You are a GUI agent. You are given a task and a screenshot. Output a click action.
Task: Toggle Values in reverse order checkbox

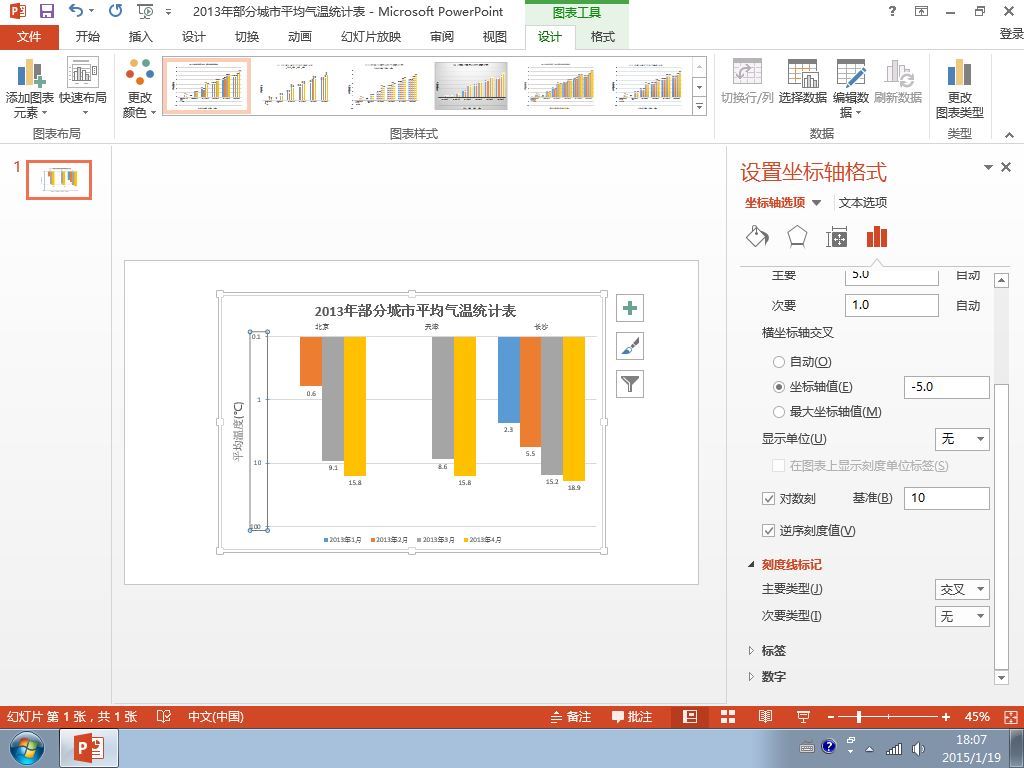pyautogui.click(x=769, y=530)
